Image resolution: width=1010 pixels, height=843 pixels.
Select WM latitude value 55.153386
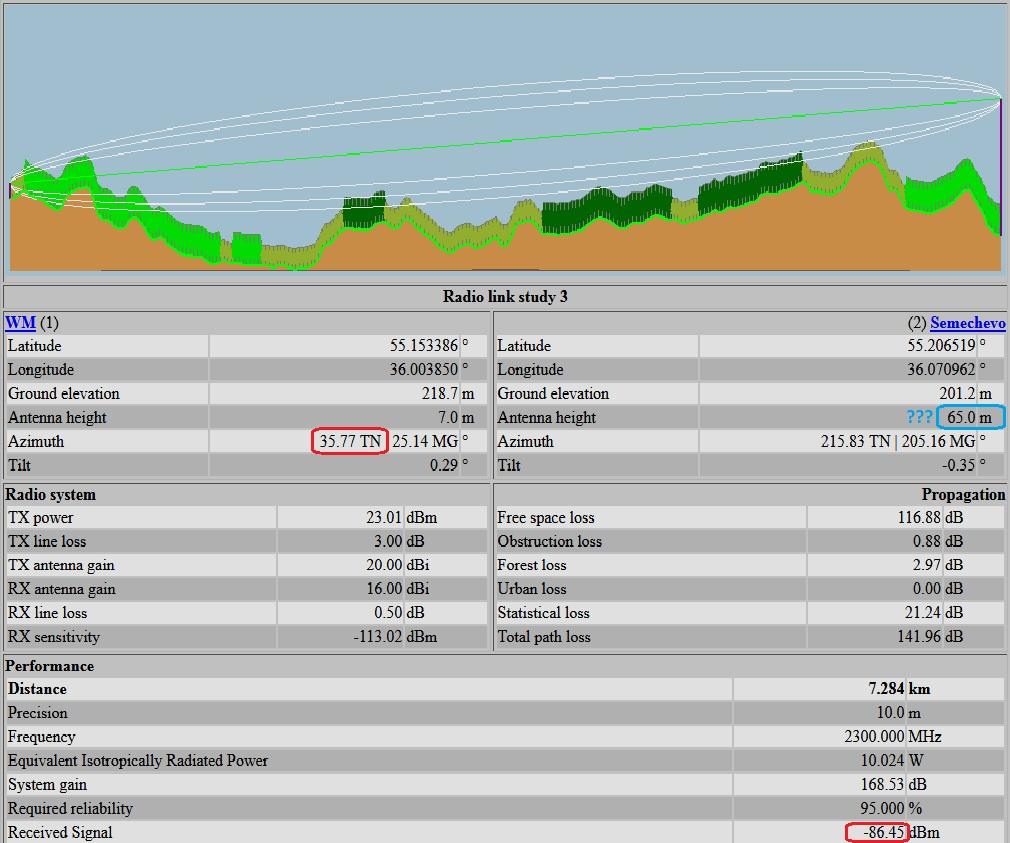point(424,346)
